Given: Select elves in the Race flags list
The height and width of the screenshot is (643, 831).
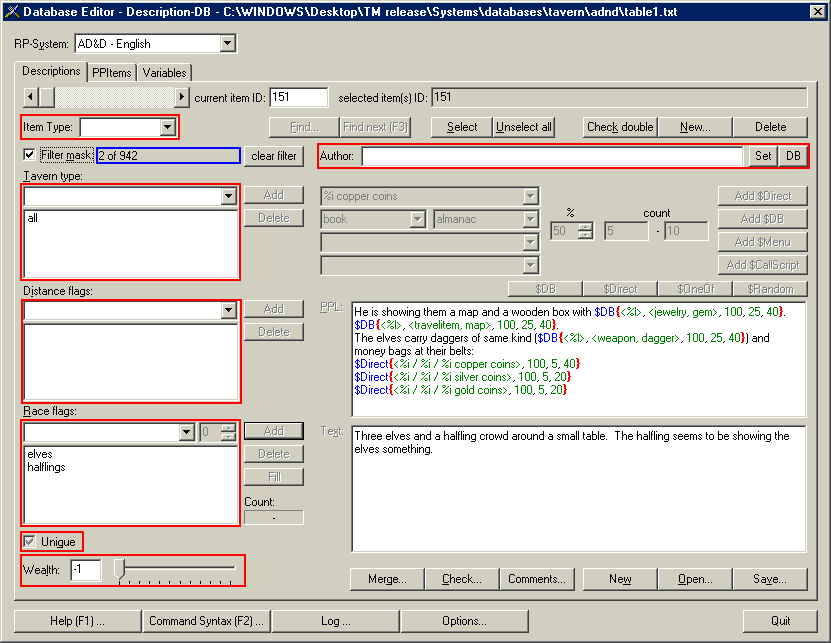Looking at the screenshot, I should pyautogui.click(x=41, y=454).
